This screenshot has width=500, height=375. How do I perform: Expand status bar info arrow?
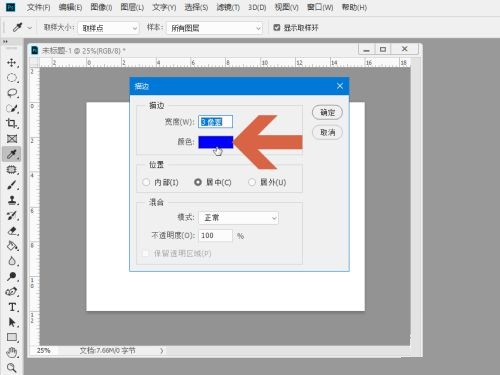coord(162,351)
